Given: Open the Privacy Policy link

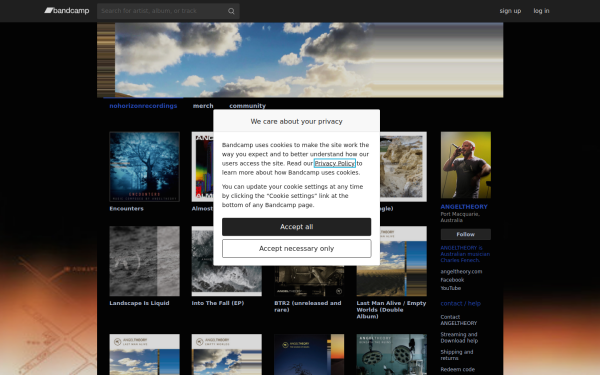Looking at the screenshot, I should (334, 163).
